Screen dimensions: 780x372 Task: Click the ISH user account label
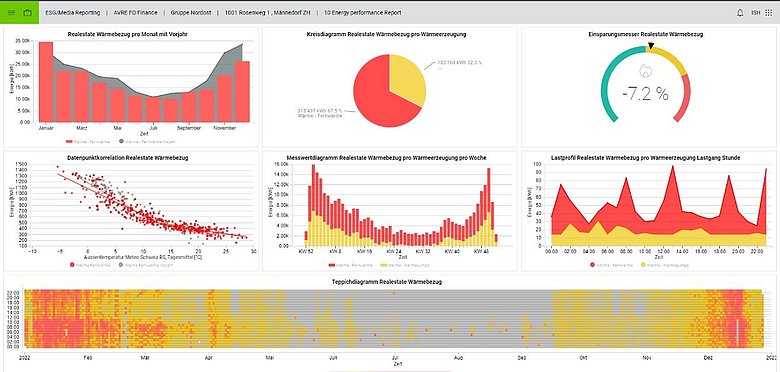pyautogui.click(x=755, y=12)
